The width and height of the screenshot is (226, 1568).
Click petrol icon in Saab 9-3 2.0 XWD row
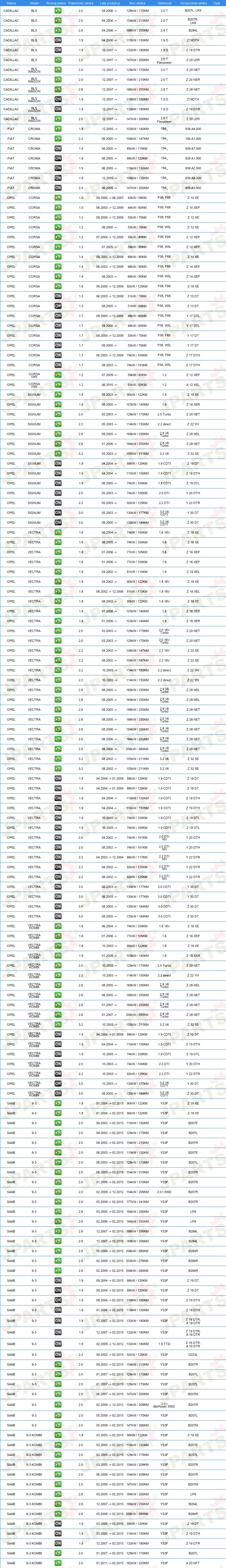(x=58, y=1192)
